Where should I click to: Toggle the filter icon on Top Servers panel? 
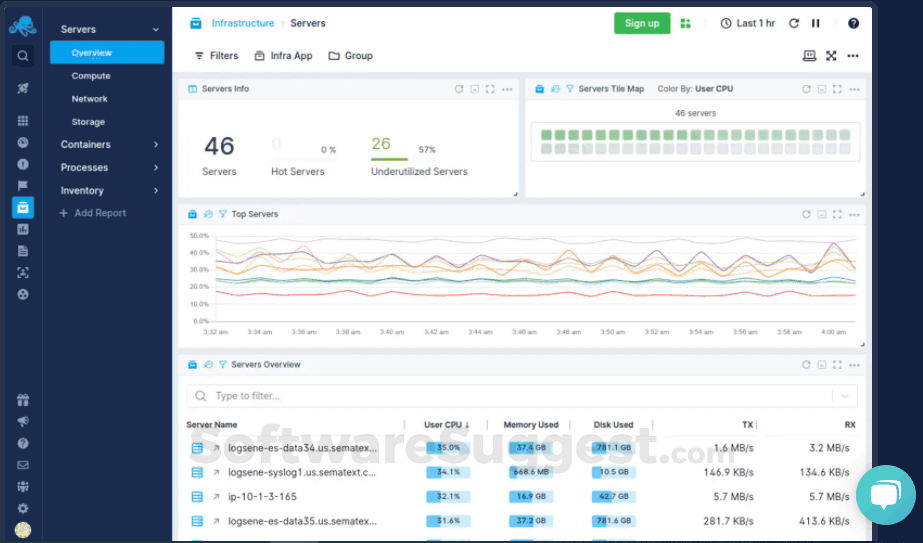223,214
